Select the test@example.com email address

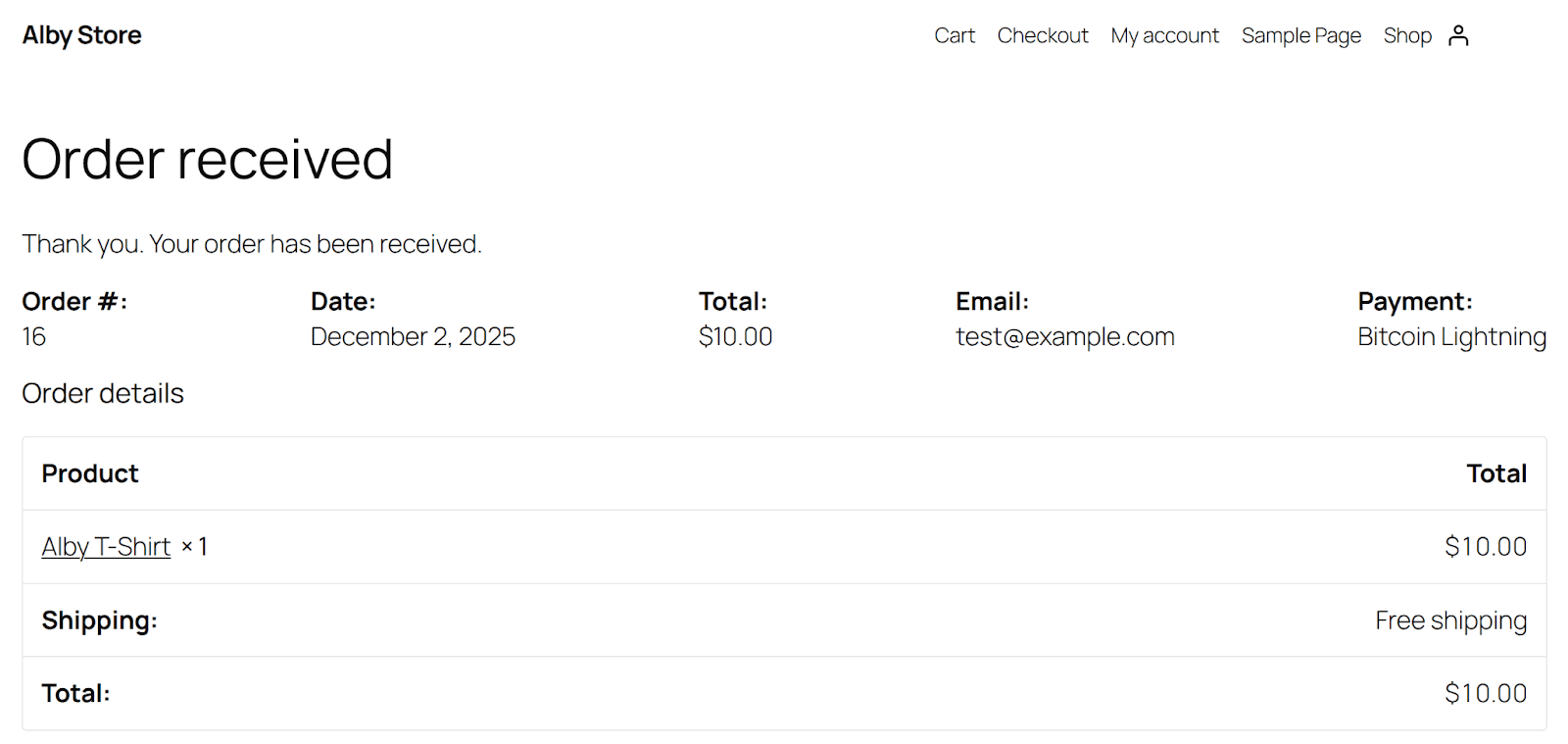1065,336
